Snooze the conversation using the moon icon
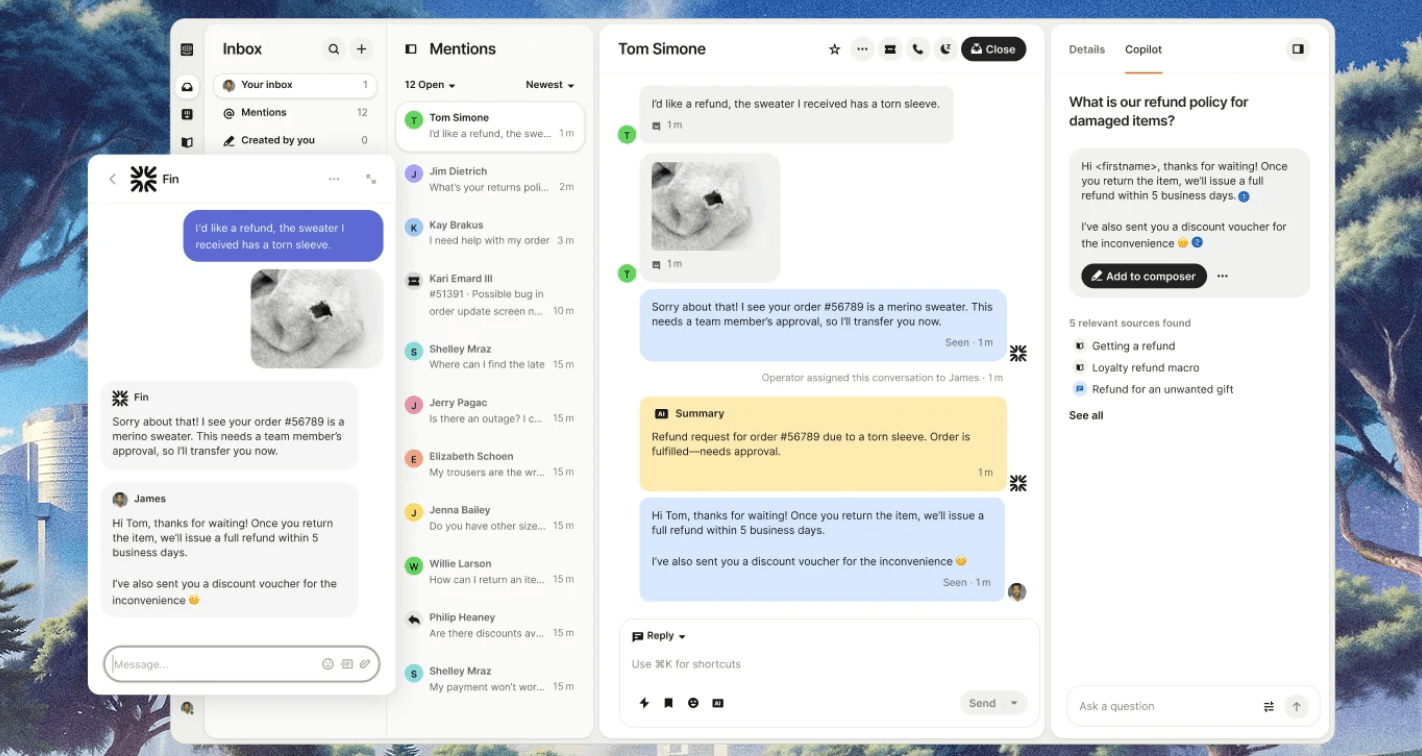Image resolution: width=1422 pixels, height=756 pixels. [x=945, y=48]
